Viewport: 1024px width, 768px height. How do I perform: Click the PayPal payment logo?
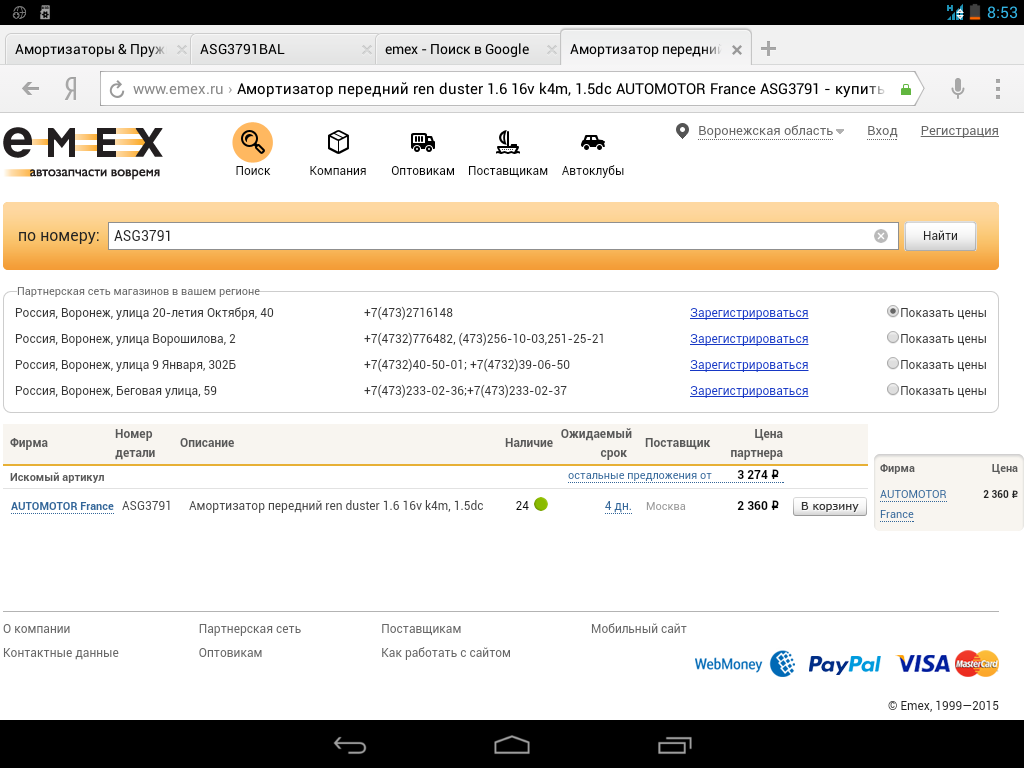pos(844,664)
